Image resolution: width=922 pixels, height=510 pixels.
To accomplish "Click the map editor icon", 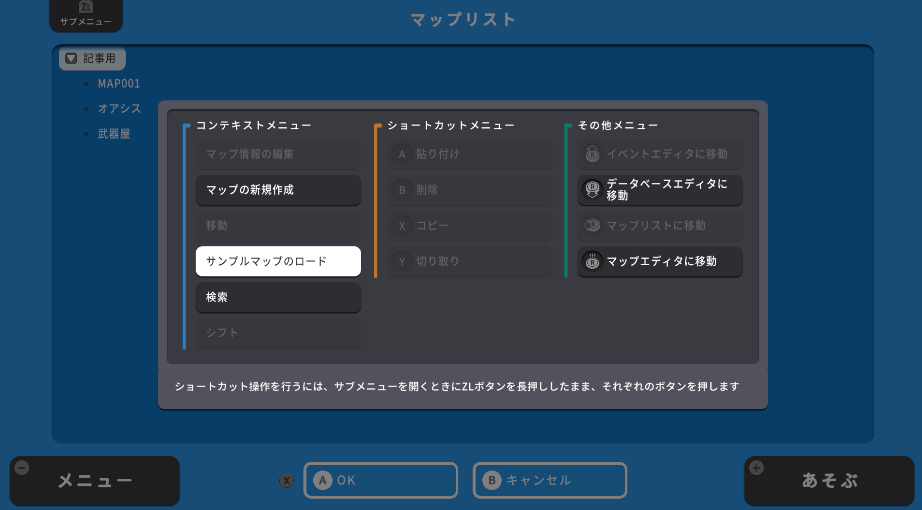I will [x=592, y=262].
